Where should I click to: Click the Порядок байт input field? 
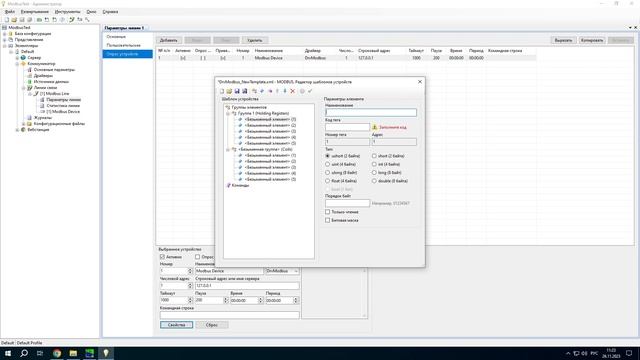coord(347,203)
